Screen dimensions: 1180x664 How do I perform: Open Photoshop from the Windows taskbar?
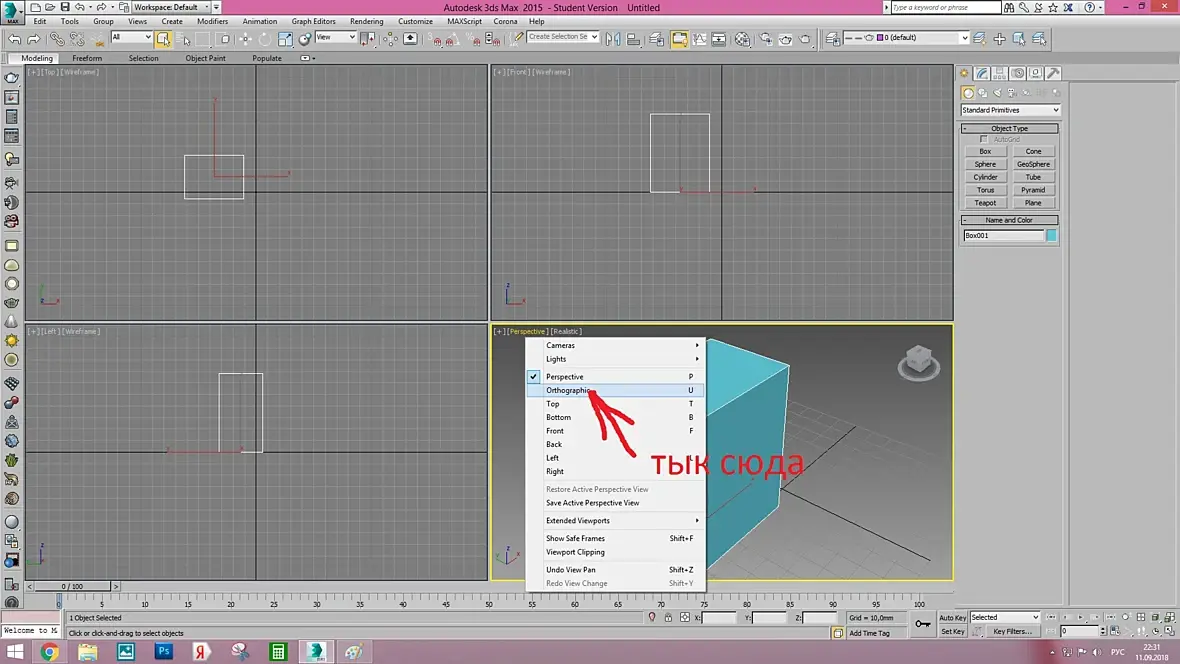[164, 652]
